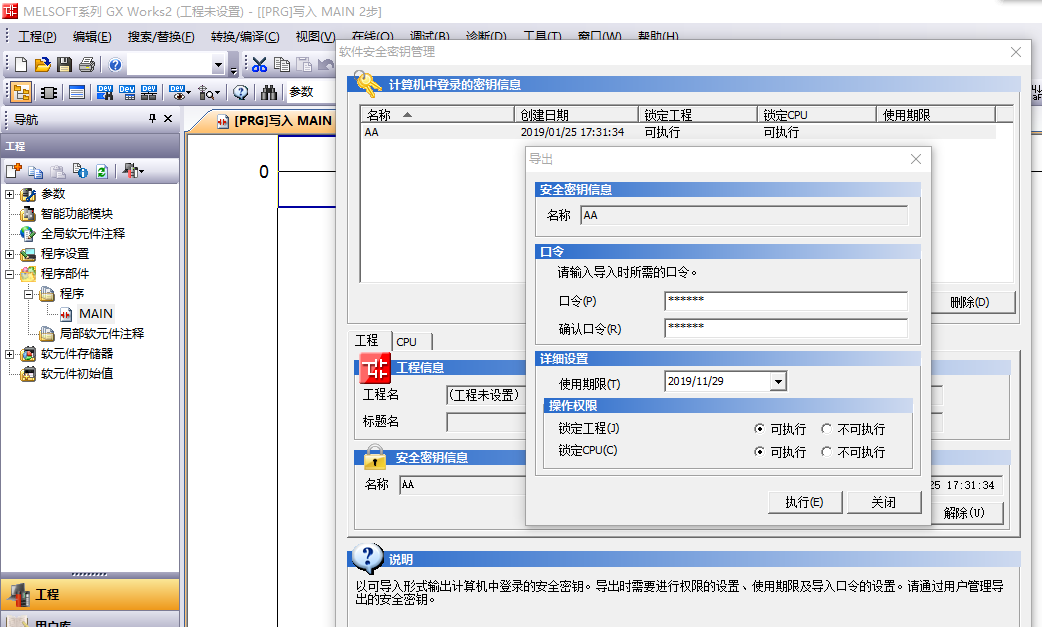Select 不可执行 for 锁定工程(J)
The width and height of the screenshot is (1042, 627).
(826, 429)
